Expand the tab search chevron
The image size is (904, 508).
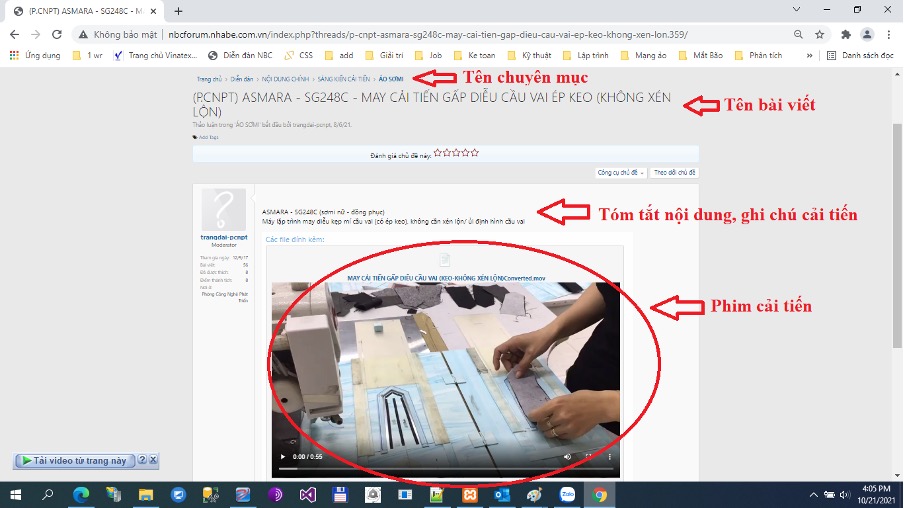[x=796, y=9]
